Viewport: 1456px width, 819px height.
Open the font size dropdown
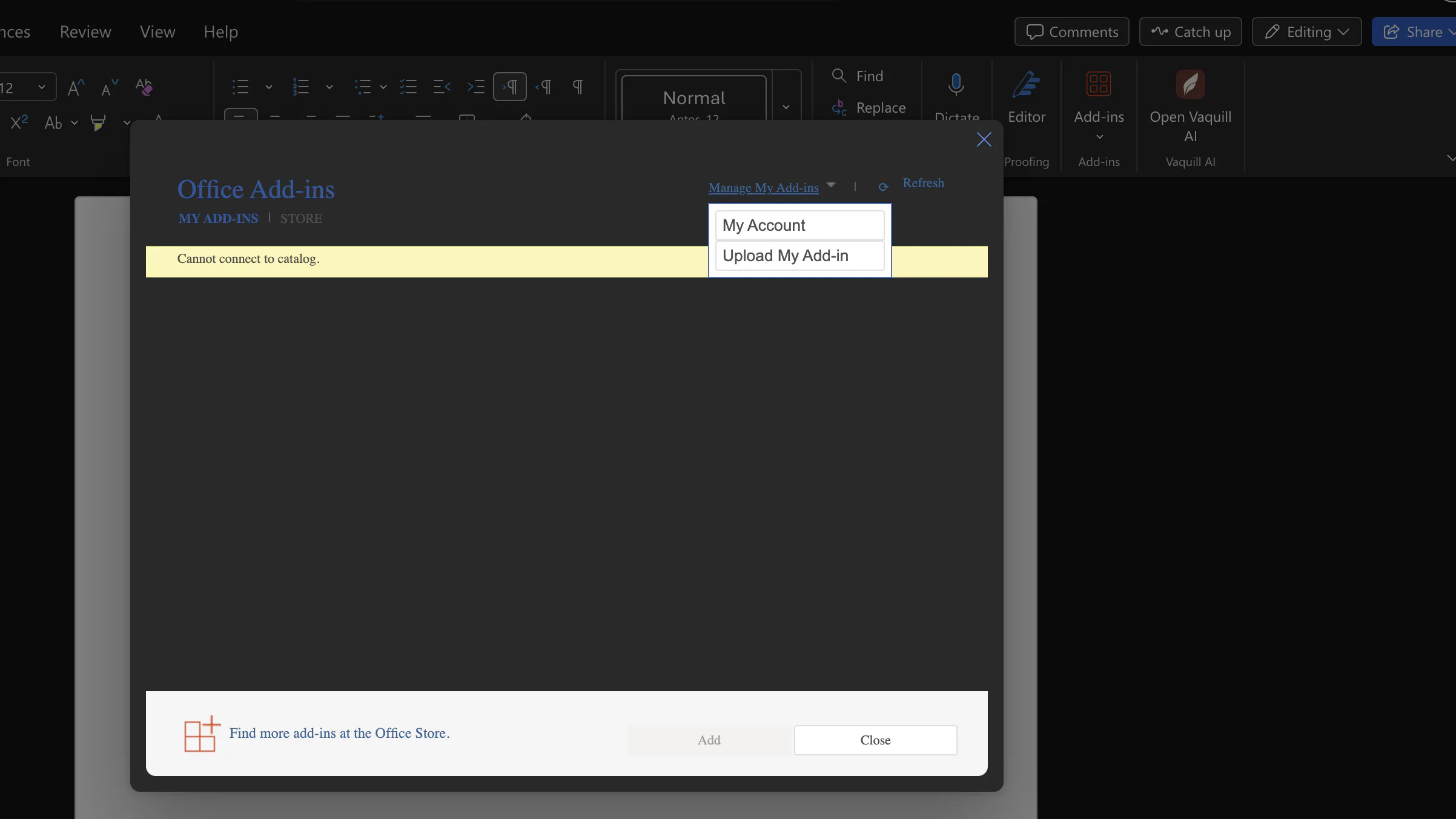point(41,87)
